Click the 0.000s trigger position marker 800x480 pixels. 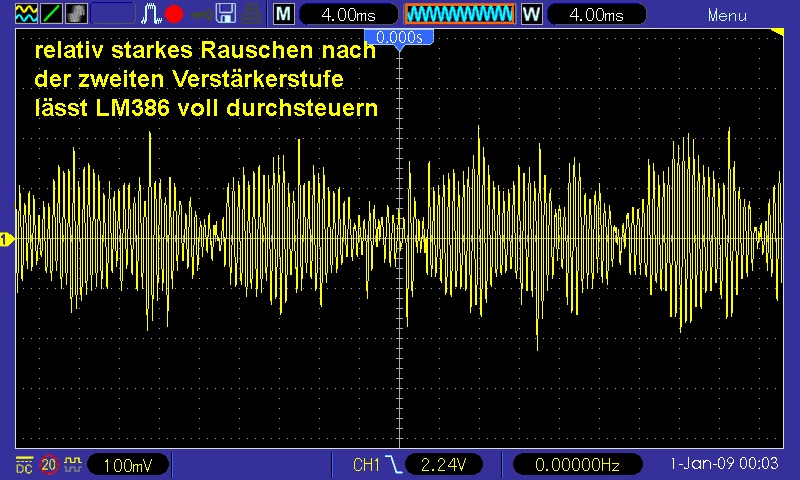tap(399, 38)
